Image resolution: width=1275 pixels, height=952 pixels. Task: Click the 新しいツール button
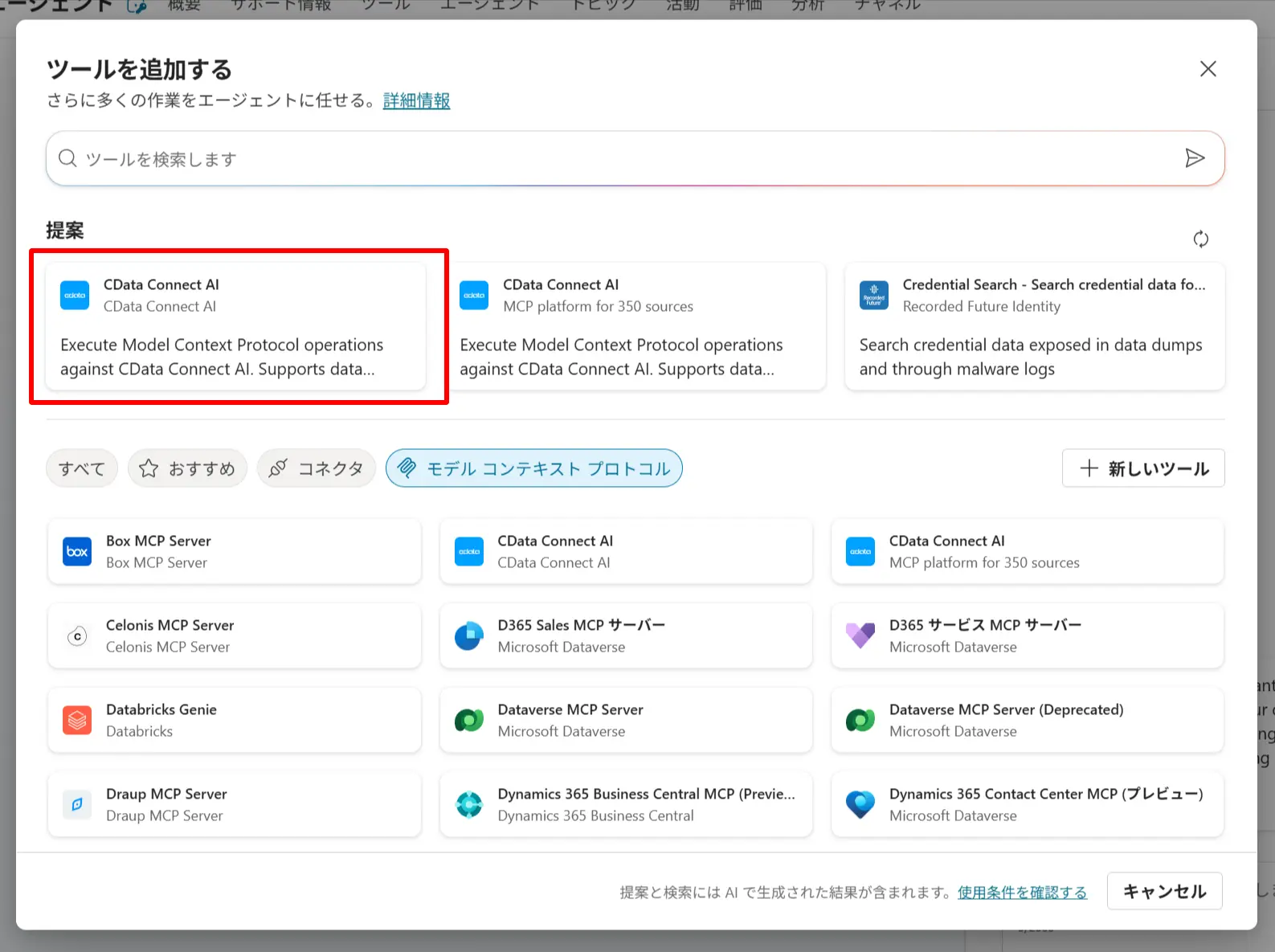point(1143,468)
